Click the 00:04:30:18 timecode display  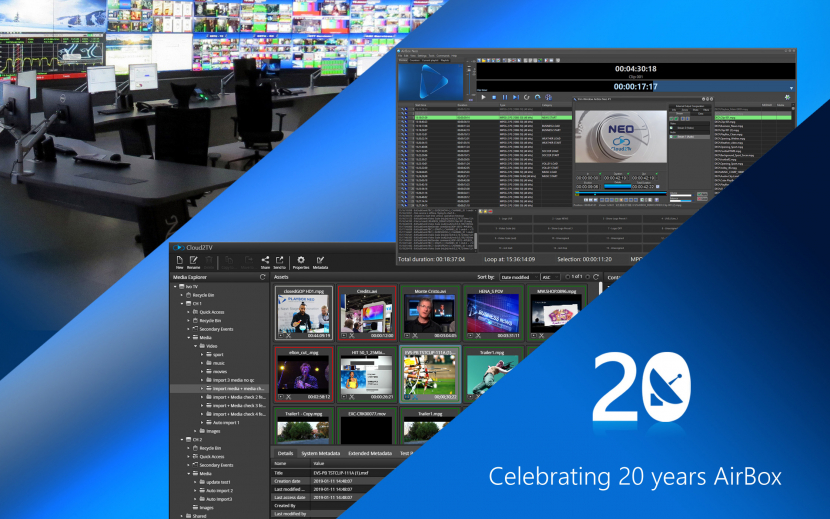(636, 69)
